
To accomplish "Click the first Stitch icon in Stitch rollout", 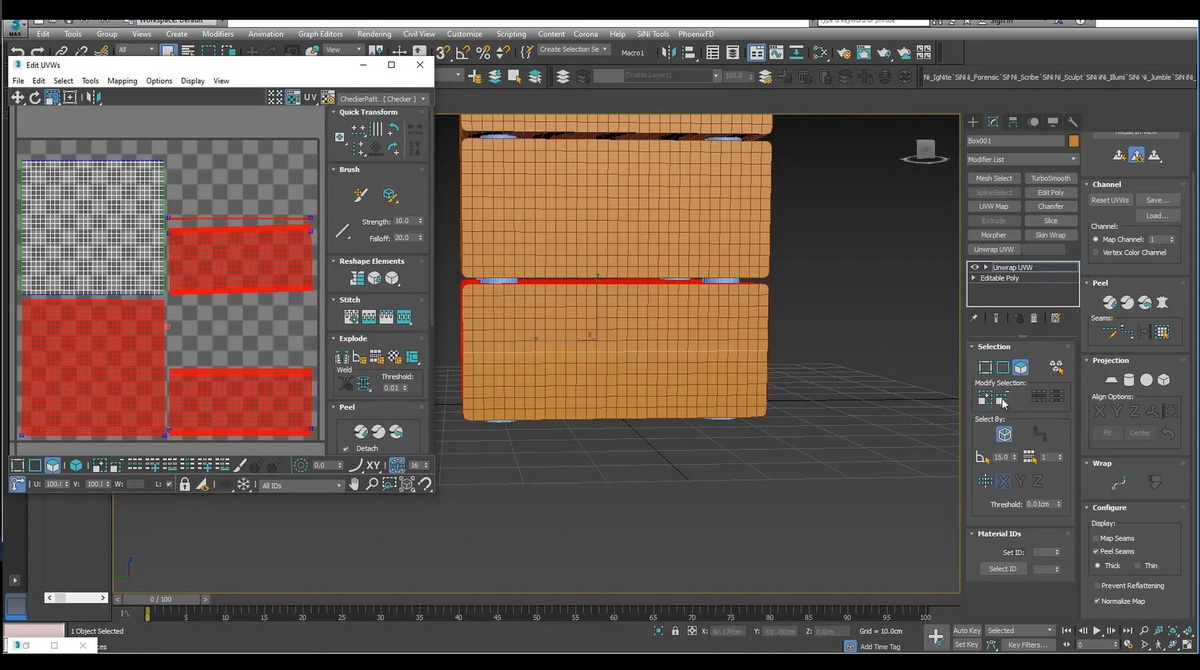I will coord(352,317).
